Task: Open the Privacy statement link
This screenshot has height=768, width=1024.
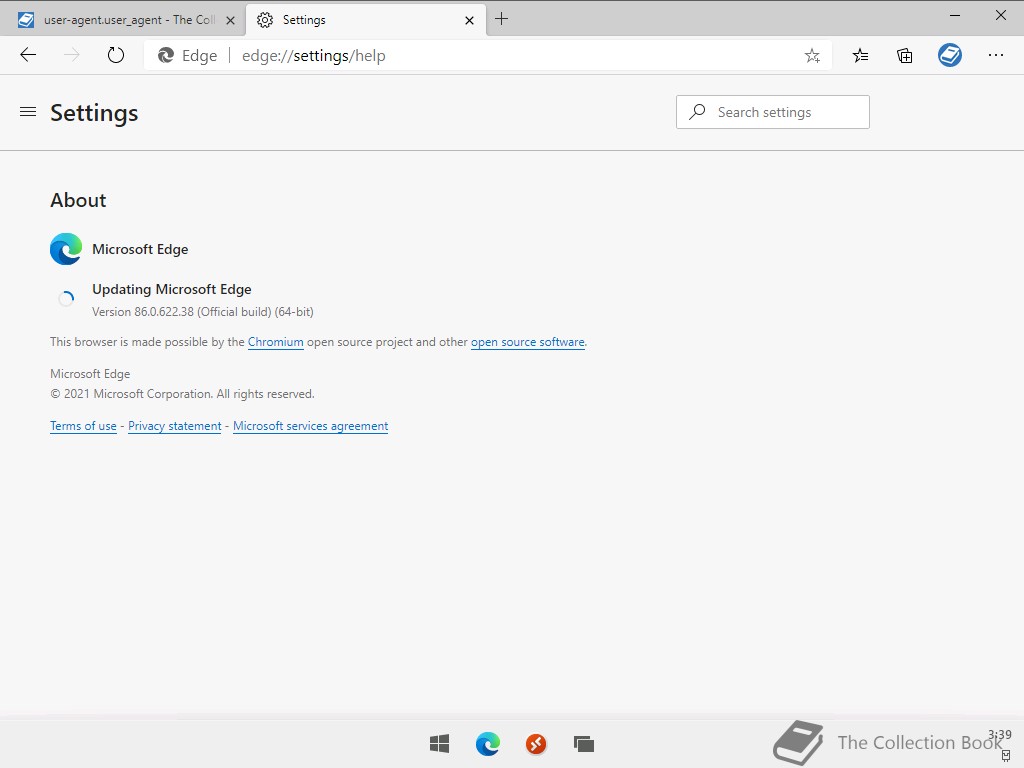Action: pos(174,426)
